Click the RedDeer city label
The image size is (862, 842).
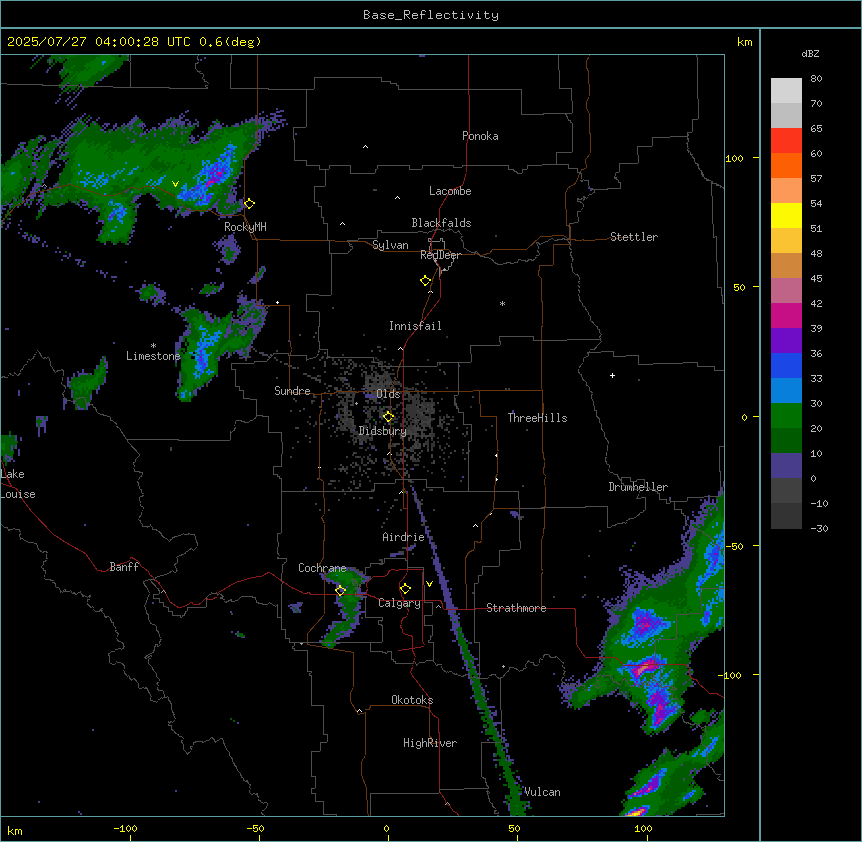pos(440,255)
